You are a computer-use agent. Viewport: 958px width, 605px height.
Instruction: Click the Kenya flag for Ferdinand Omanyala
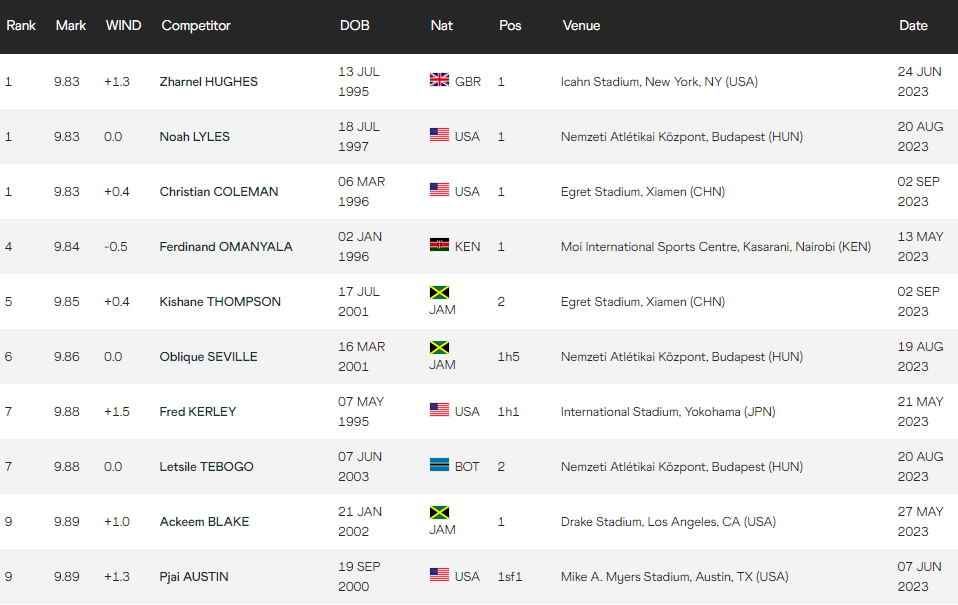(439, 246)
